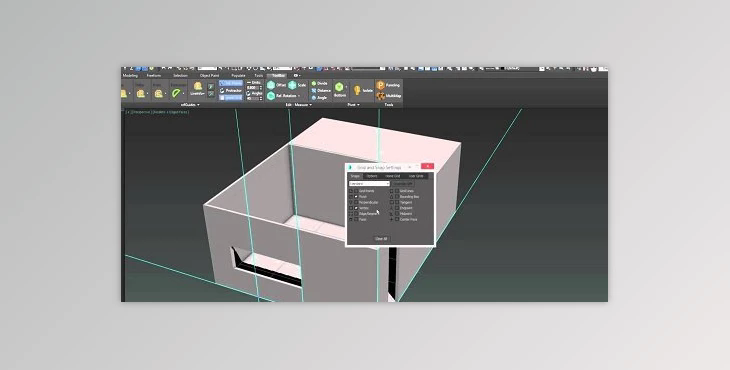Switch to the Populate ribbon tab
The height and width of the screenshot is (370, 730).
tap(238, 75)
